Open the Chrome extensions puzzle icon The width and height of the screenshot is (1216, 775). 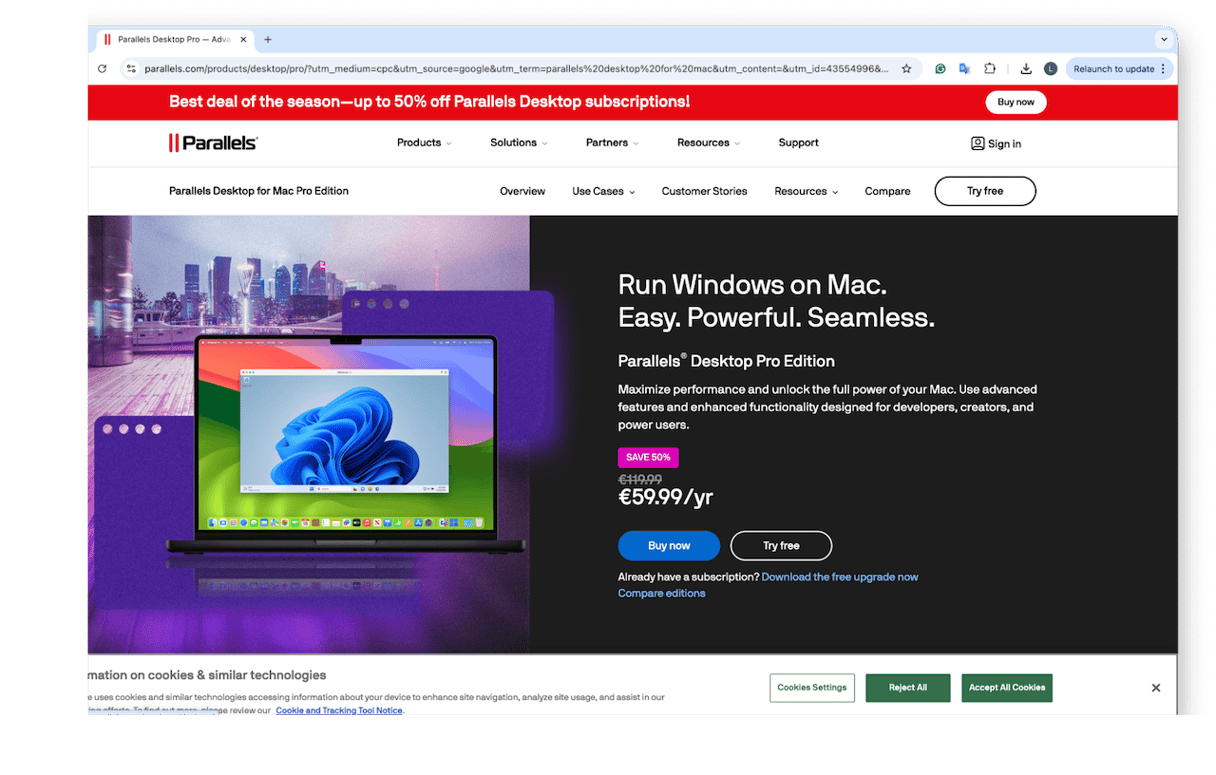coord(989,69)
